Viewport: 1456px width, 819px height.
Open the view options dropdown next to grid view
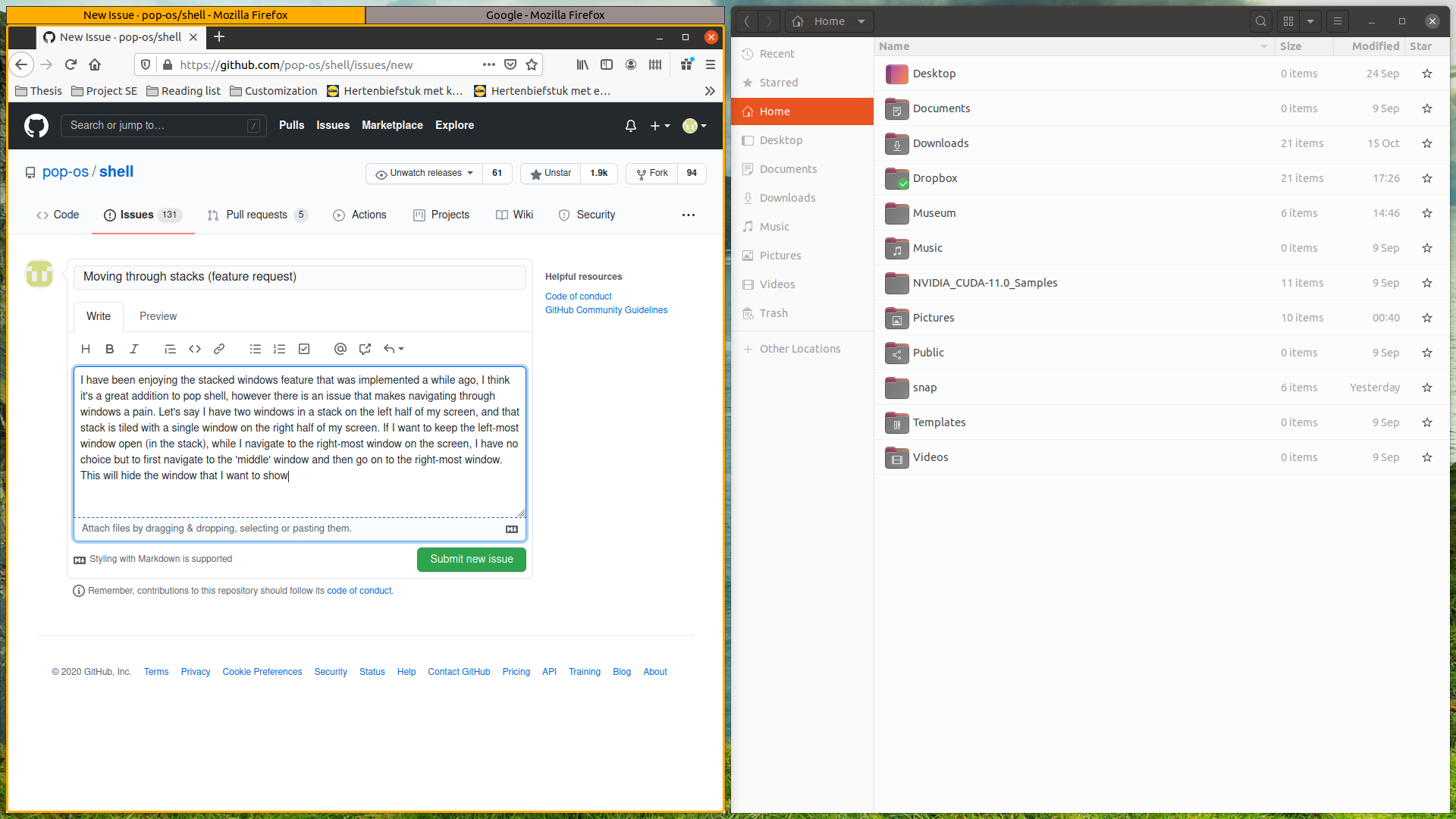(x=1311, y=21)
